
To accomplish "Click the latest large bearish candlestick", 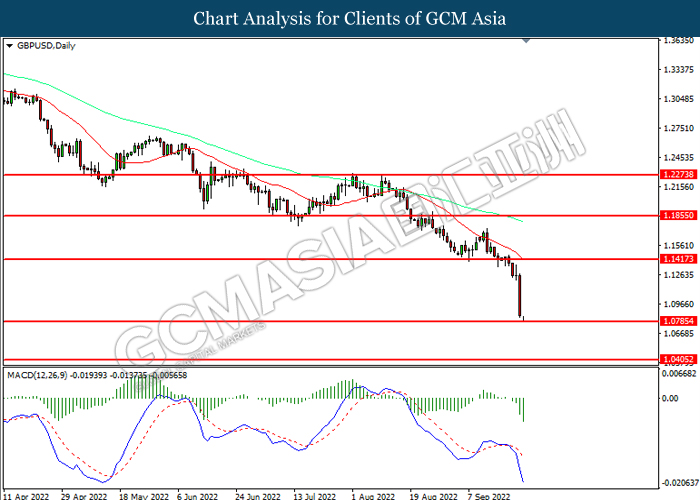I will [520, 296].
